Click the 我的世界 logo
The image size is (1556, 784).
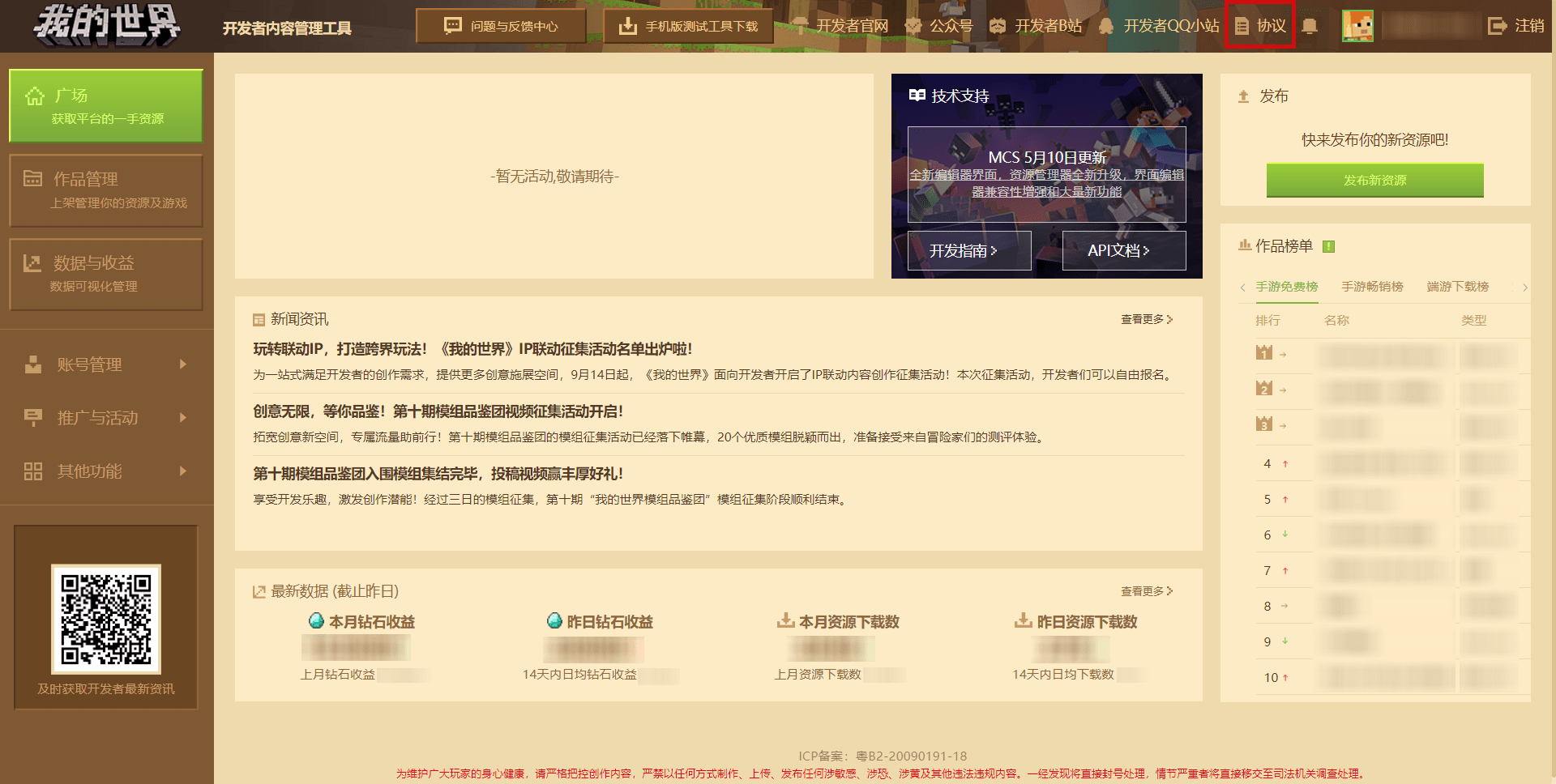106,24
